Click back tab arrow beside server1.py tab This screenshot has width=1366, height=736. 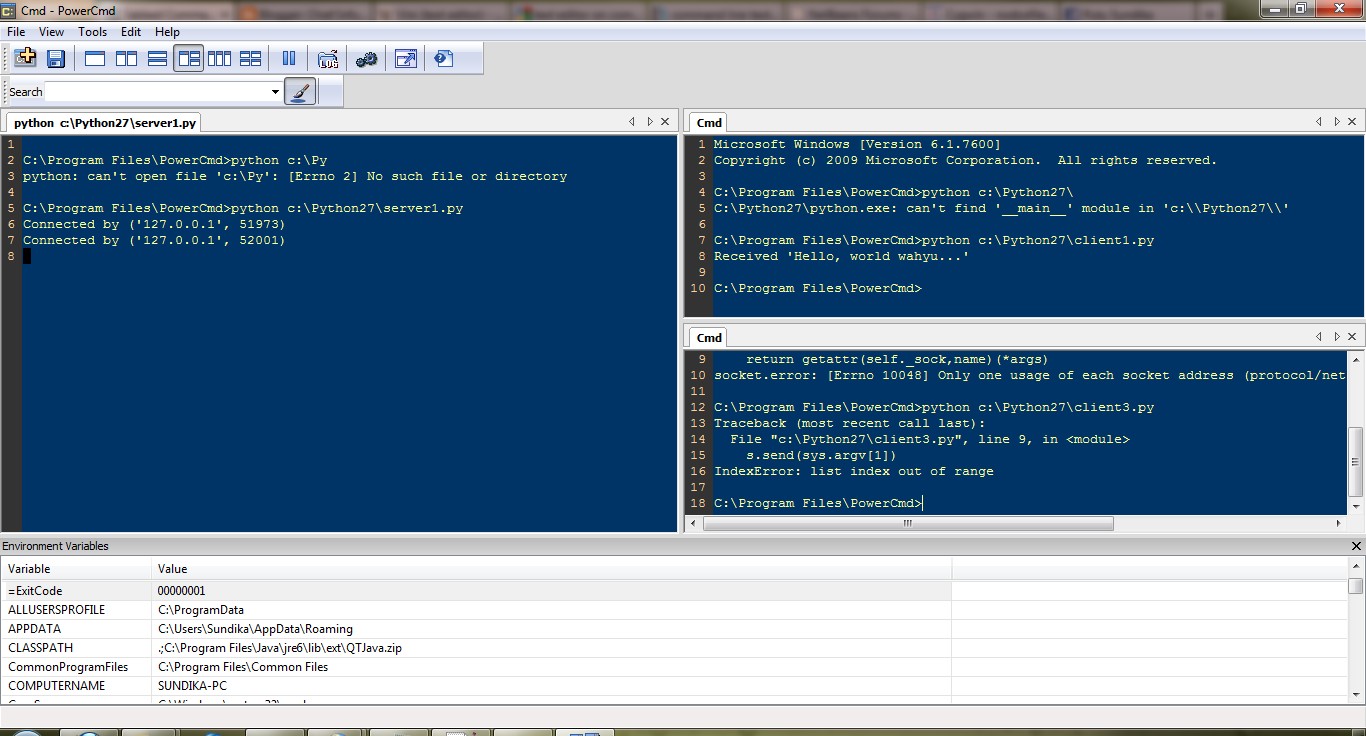point(631,121)
